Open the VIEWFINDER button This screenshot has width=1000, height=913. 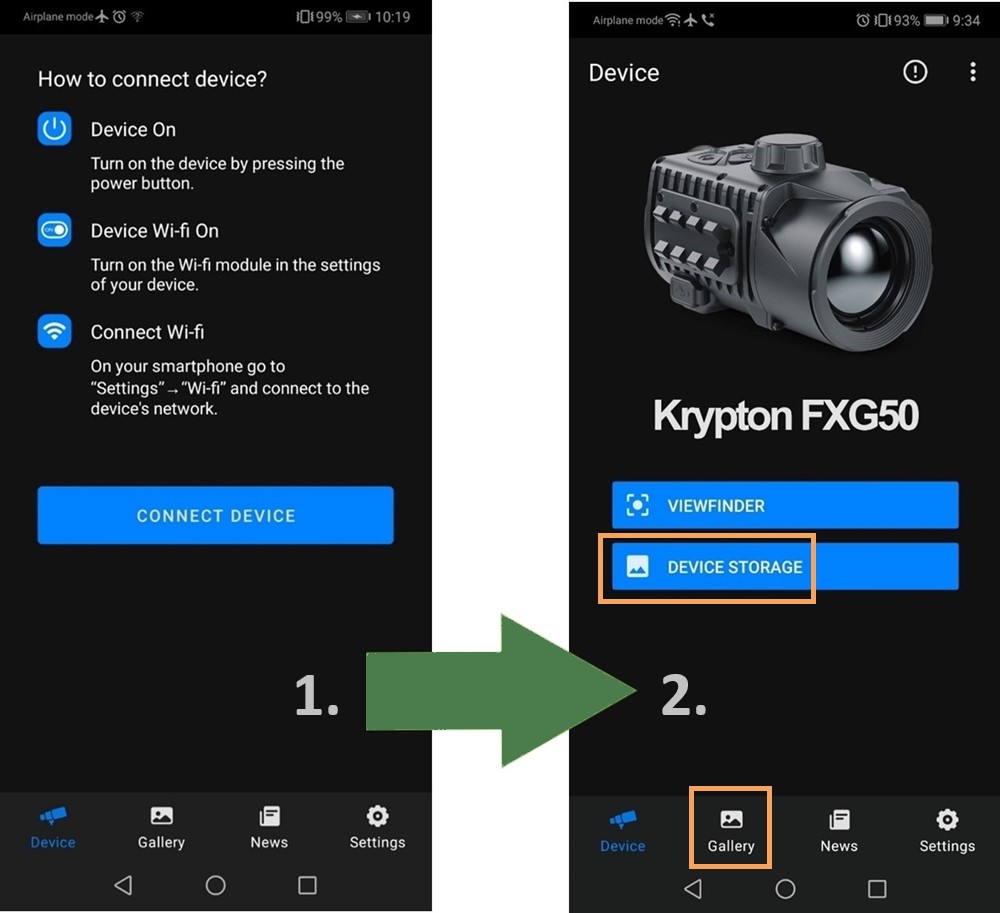tap(785, 505)
